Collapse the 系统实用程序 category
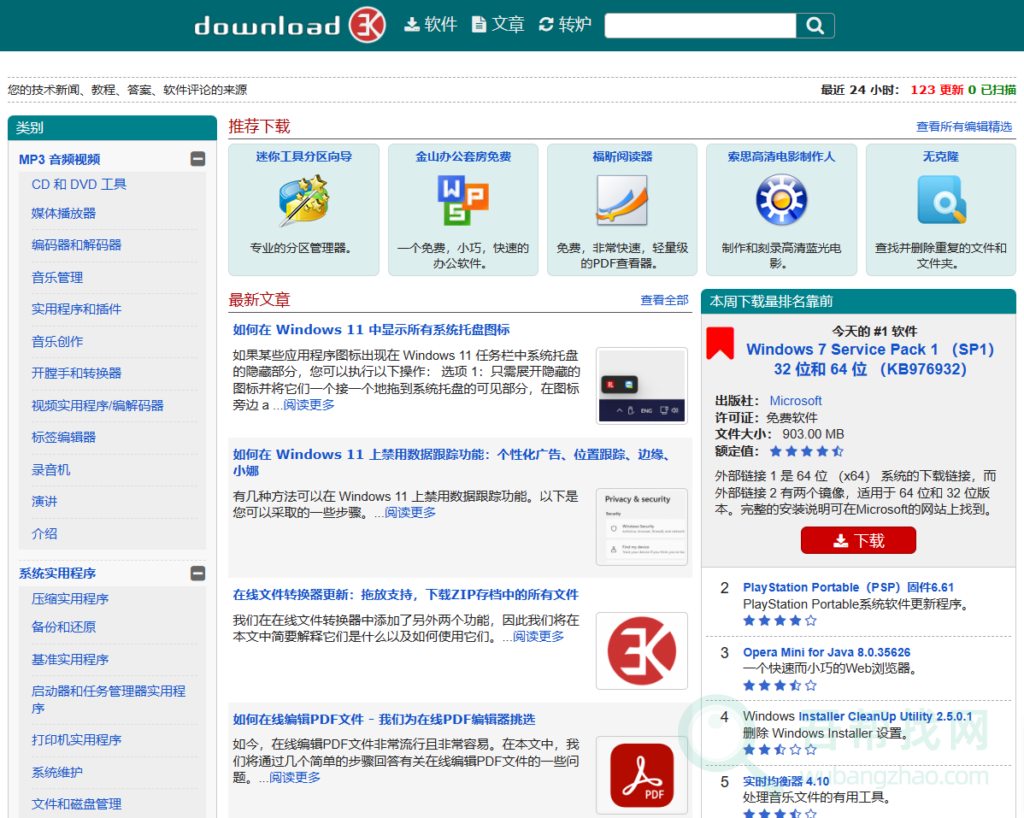1024x818 pixels. coord(198,573)
